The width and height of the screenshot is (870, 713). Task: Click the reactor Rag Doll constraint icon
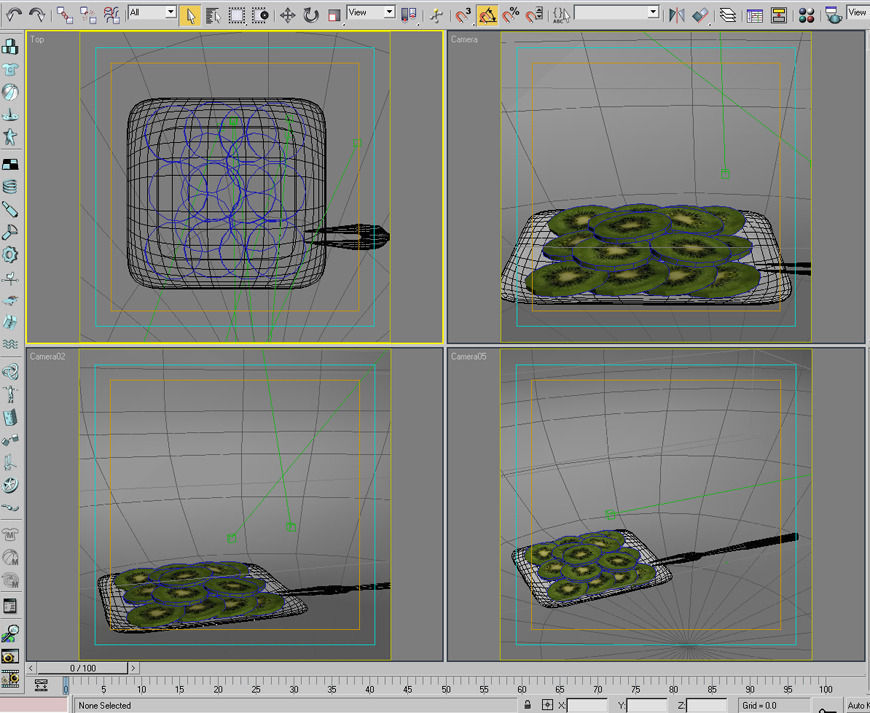click(x=10, y=394)
